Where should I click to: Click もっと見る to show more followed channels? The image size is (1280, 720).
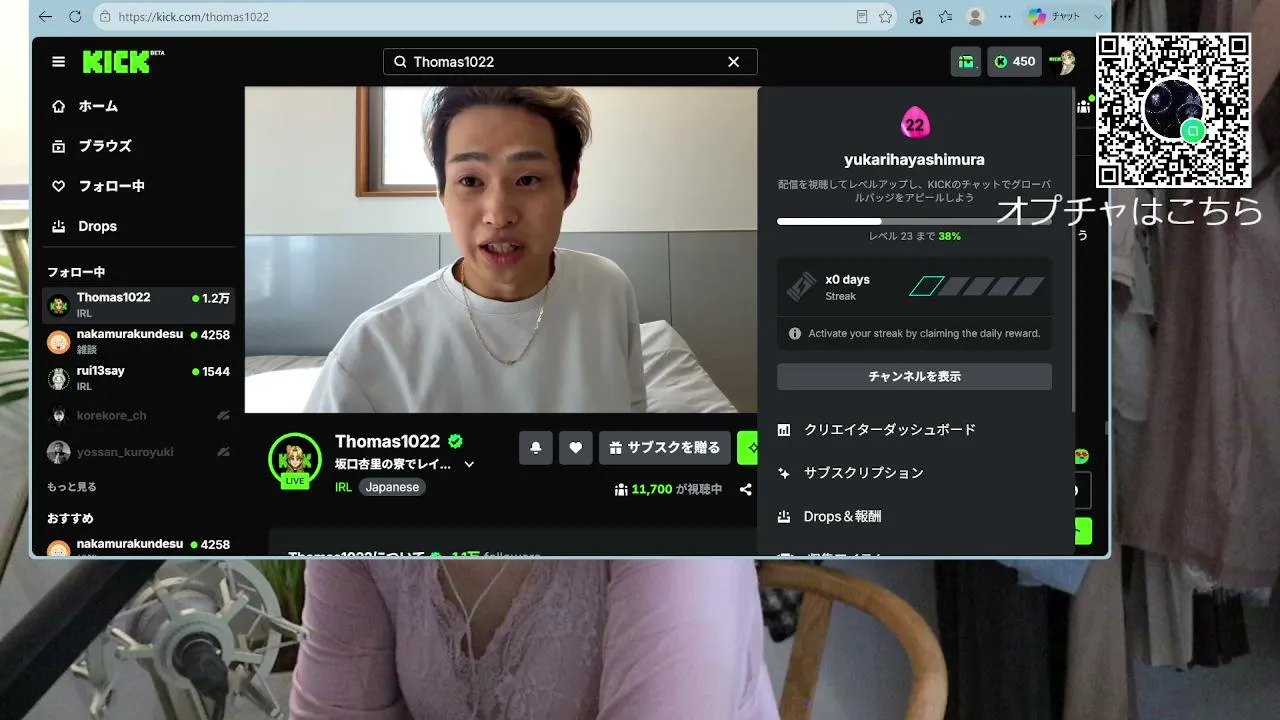coord(72,487)
